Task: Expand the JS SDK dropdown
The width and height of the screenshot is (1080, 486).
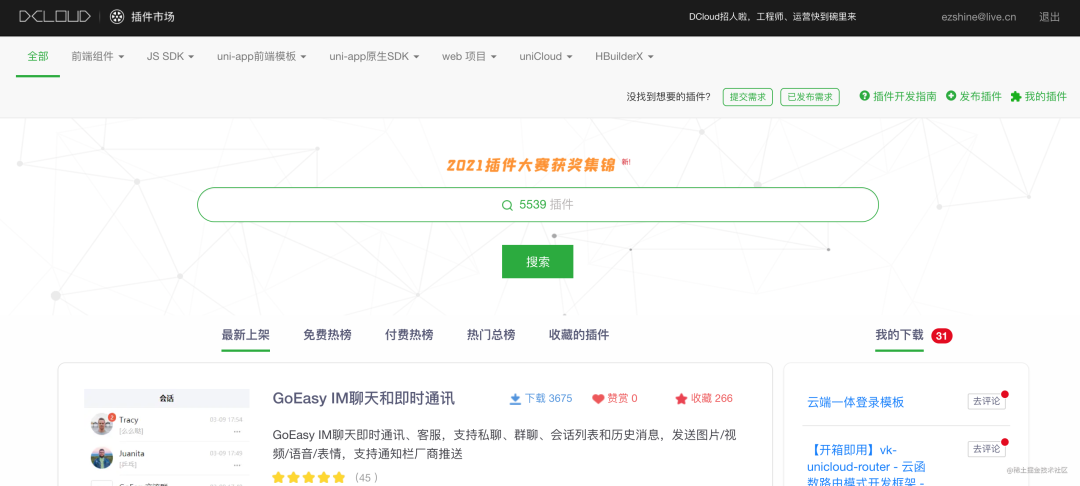Action: [x=170, y=56]
